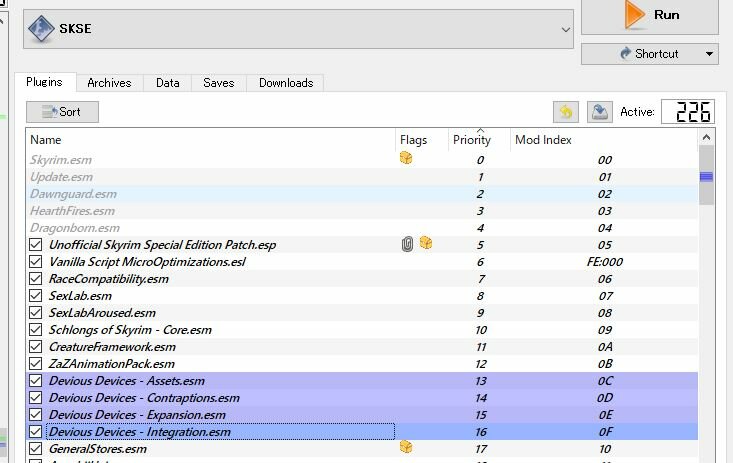Click the Run button
The width and height of the screenshot is (733, 463).
click(x=649, y=16)
